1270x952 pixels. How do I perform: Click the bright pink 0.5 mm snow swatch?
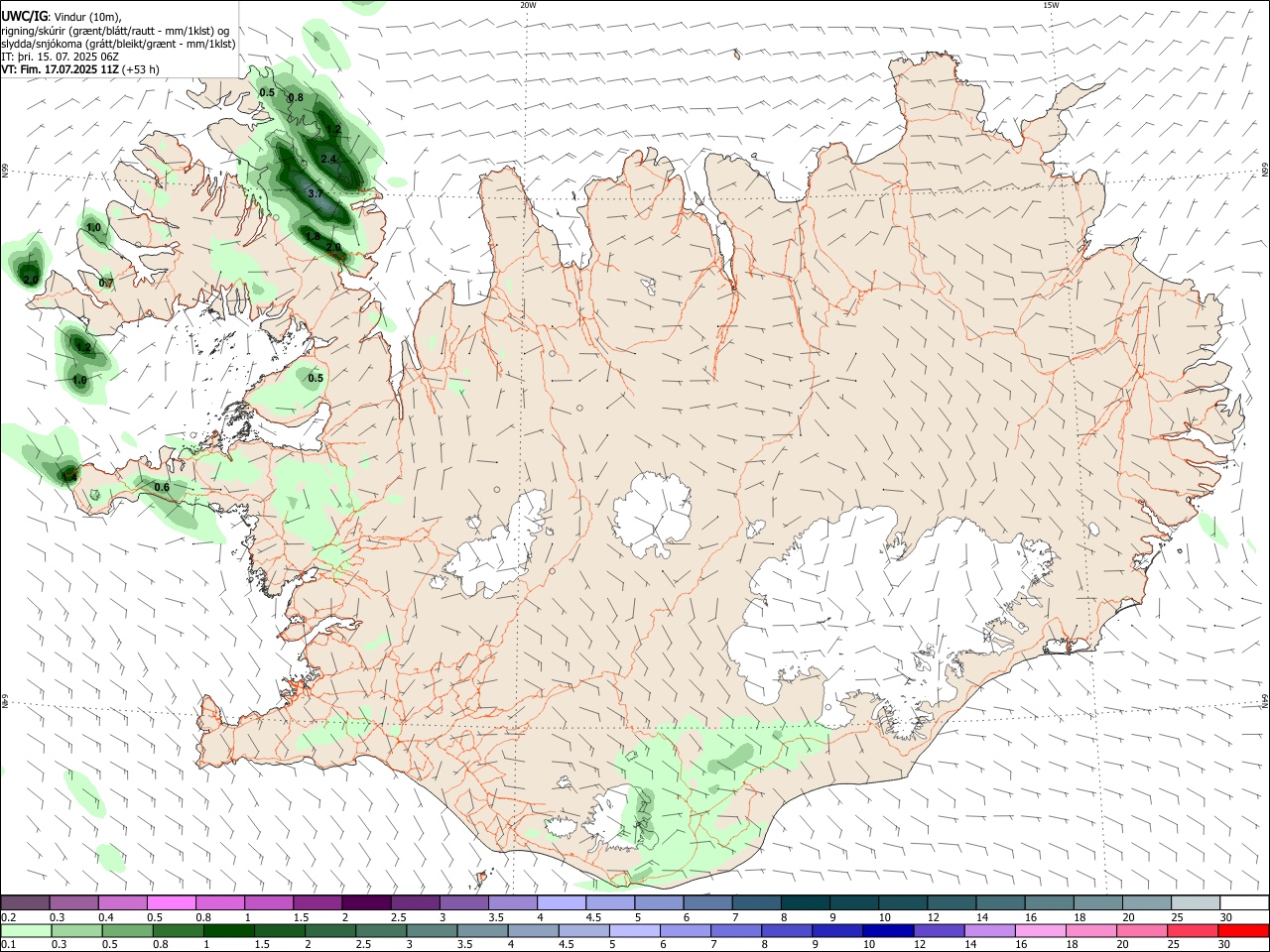pyautogui.click(x=172, y=903)
